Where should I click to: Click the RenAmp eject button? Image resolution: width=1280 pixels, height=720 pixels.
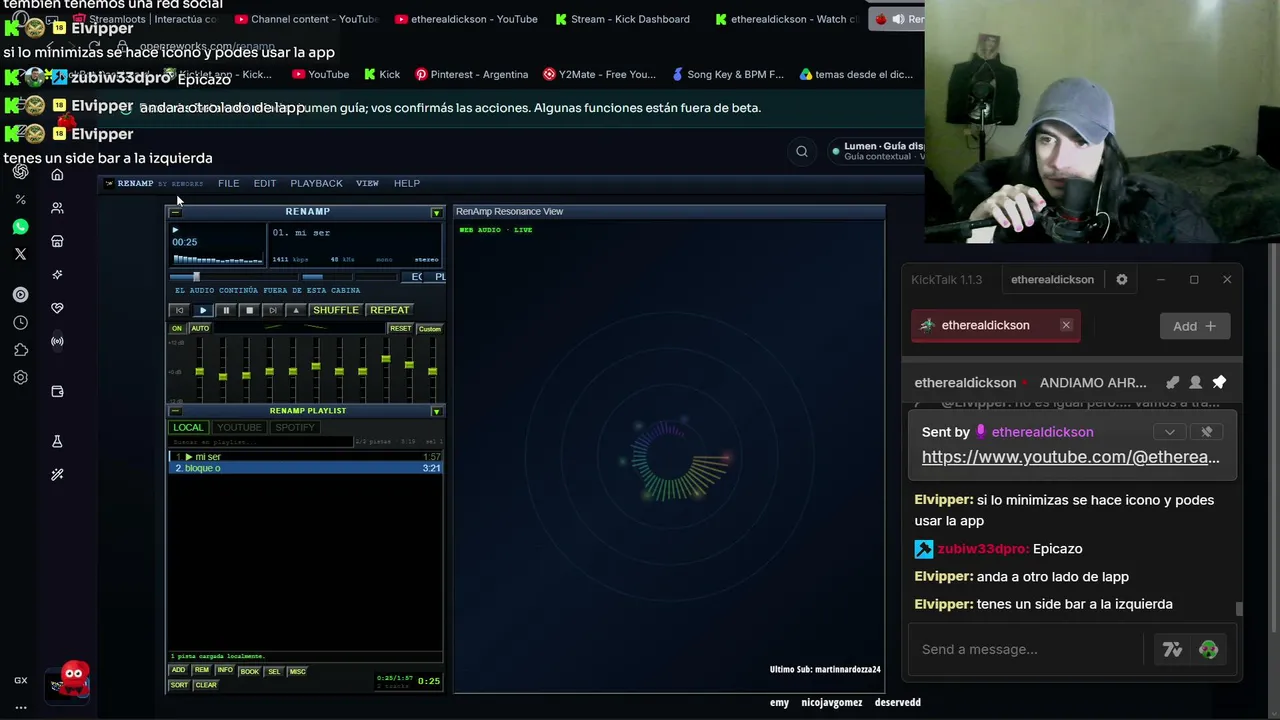(295, 310)
